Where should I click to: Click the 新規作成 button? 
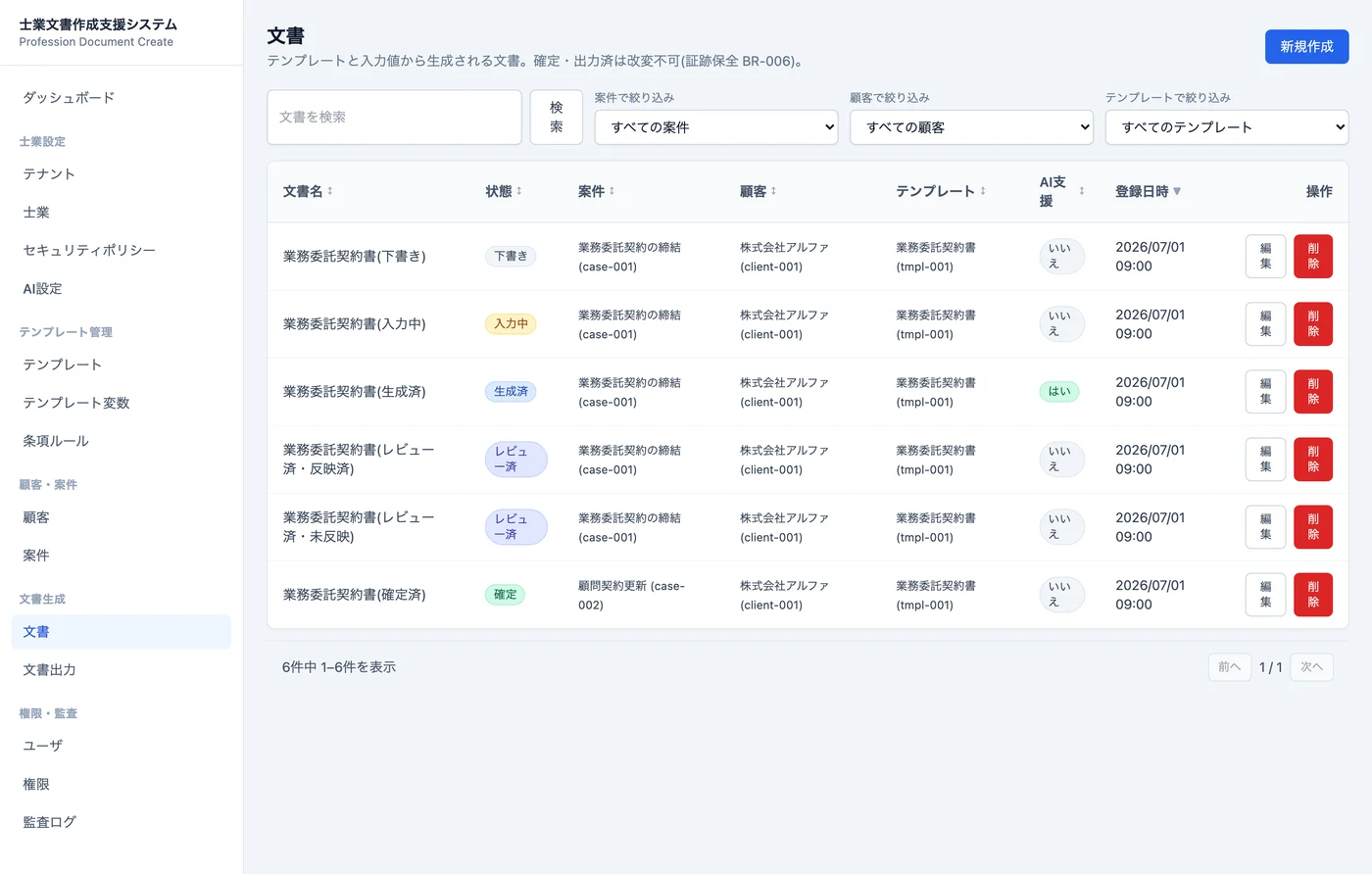[x=1306, y=47]
